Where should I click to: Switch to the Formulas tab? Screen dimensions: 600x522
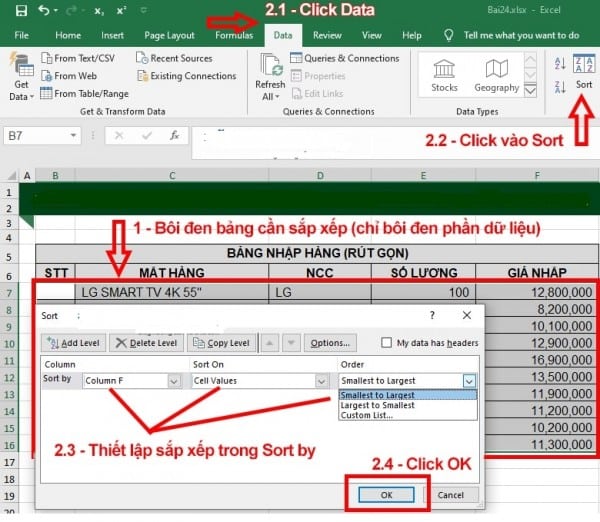(x=234, y=35)
